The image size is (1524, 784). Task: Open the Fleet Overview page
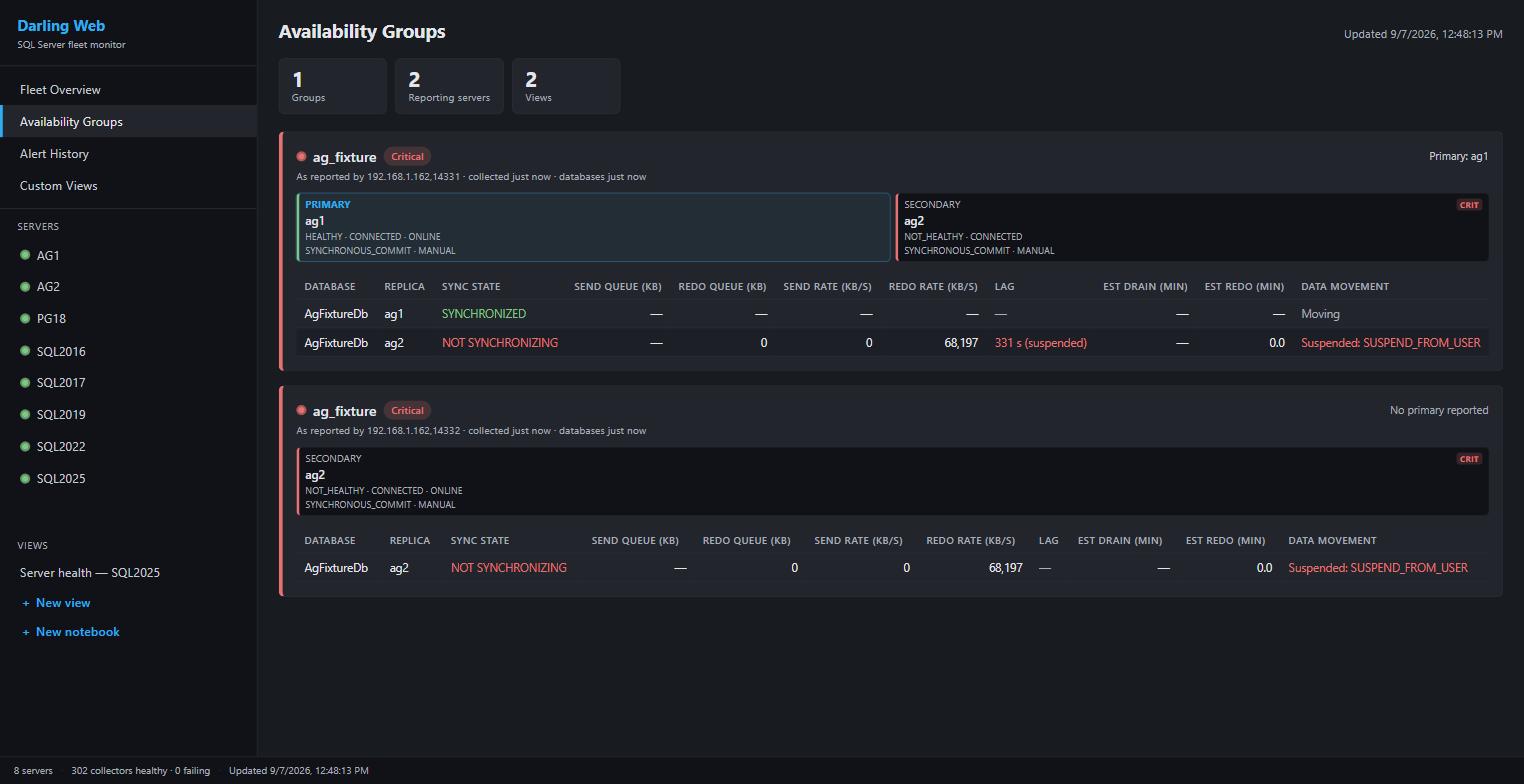tap(128, 89)
